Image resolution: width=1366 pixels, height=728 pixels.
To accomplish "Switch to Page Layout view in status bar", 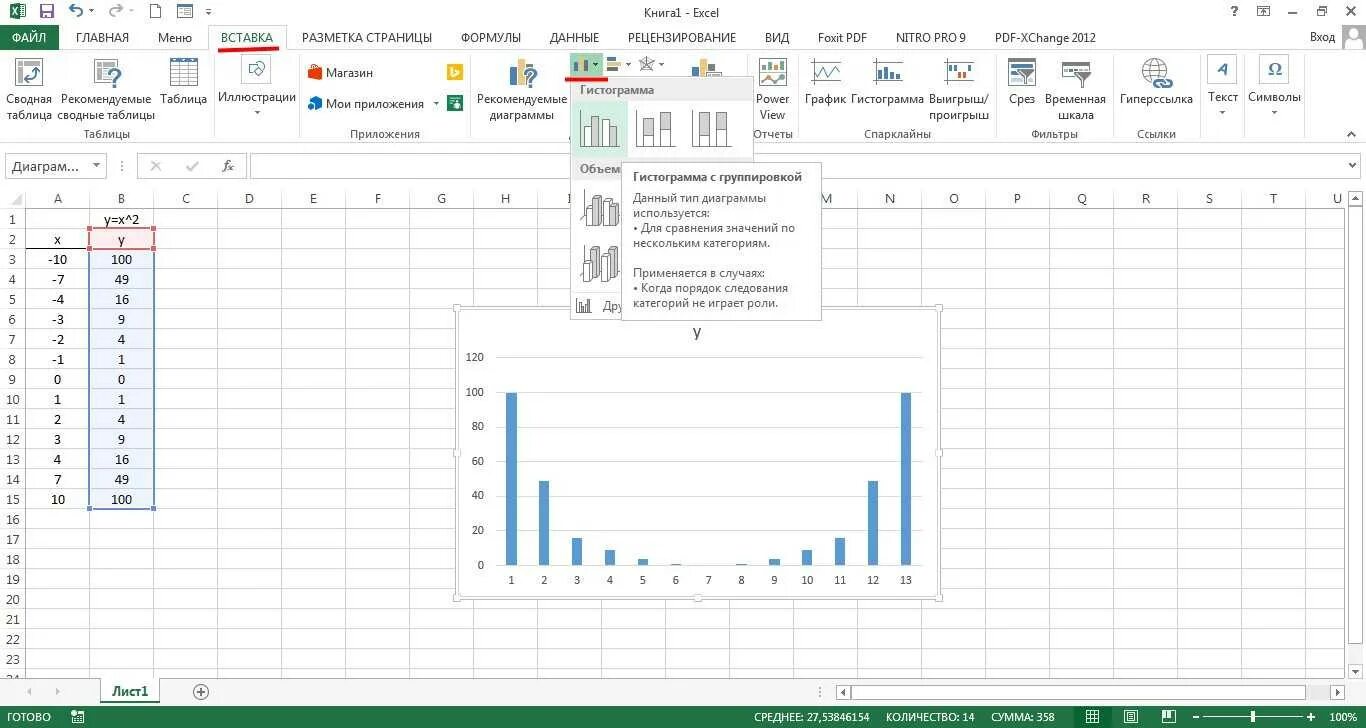I will (1130, 717).
